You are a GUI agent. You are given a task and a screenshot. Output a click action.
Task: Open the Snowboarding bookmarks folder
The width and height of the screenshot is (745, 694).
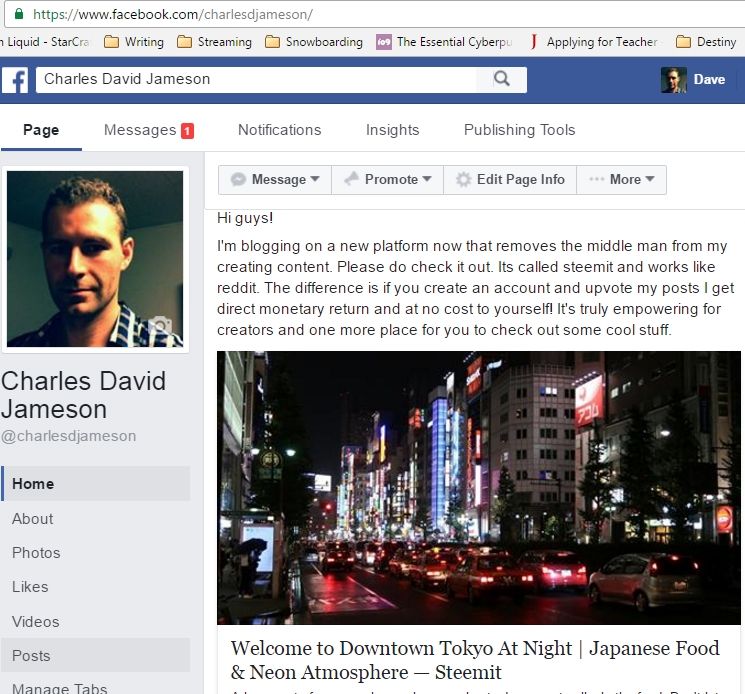(x=314, y=42)
